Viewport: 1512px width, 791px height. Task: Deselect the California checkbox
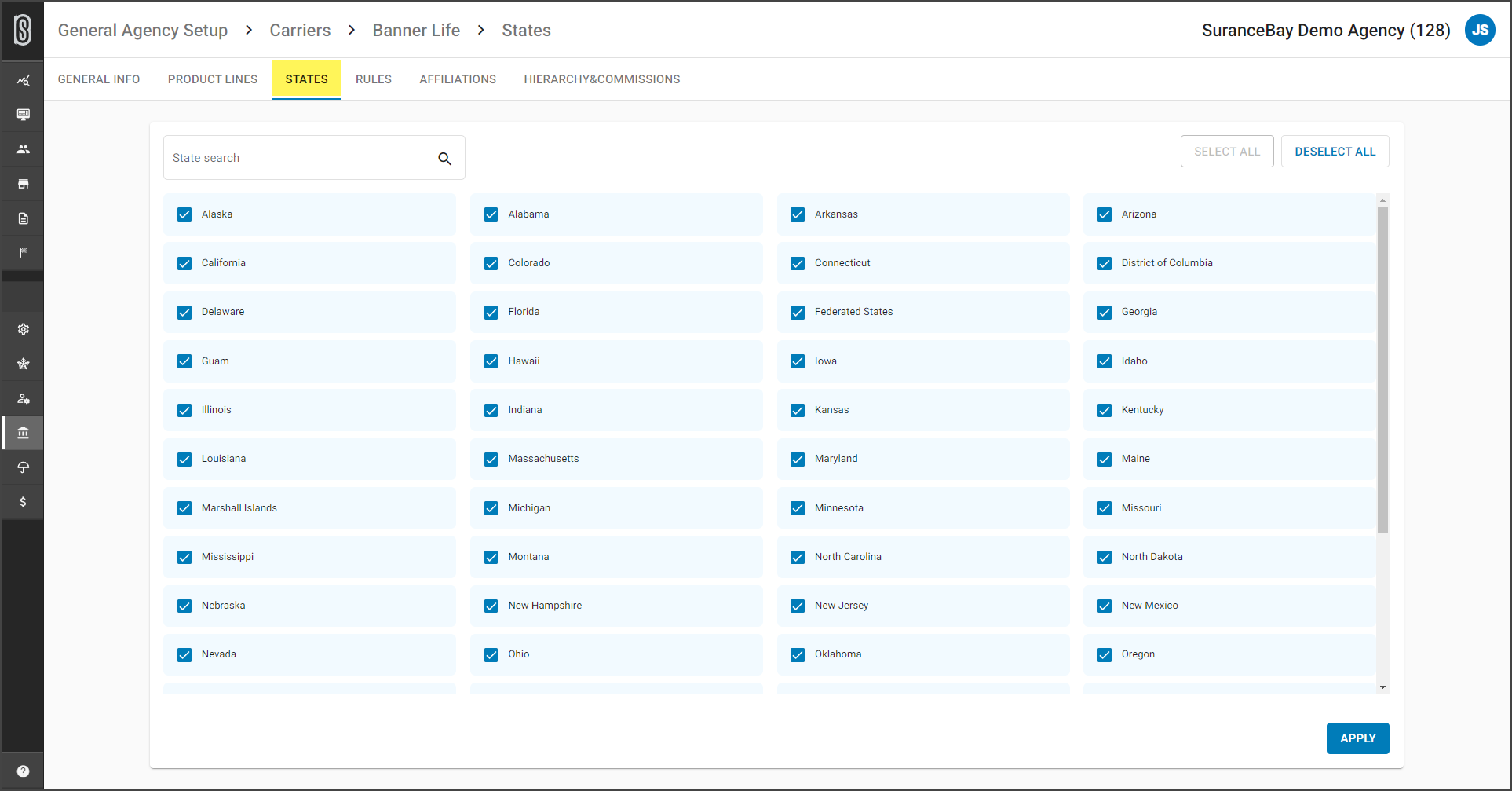pos(184,263)
